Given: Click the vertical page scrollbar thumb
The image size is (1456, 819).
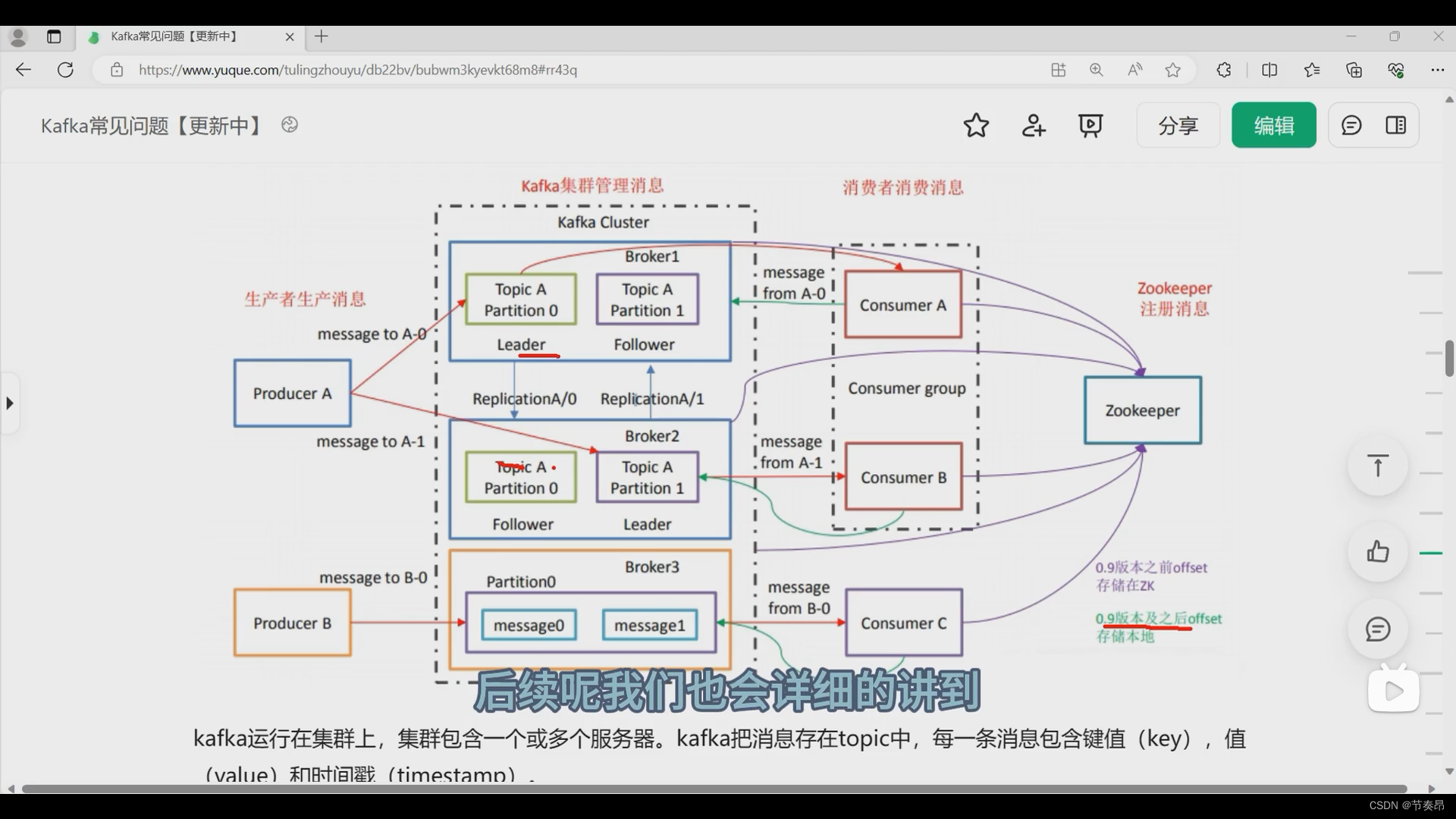Looking at the screenshot, I should click(x=1449, y=358).
